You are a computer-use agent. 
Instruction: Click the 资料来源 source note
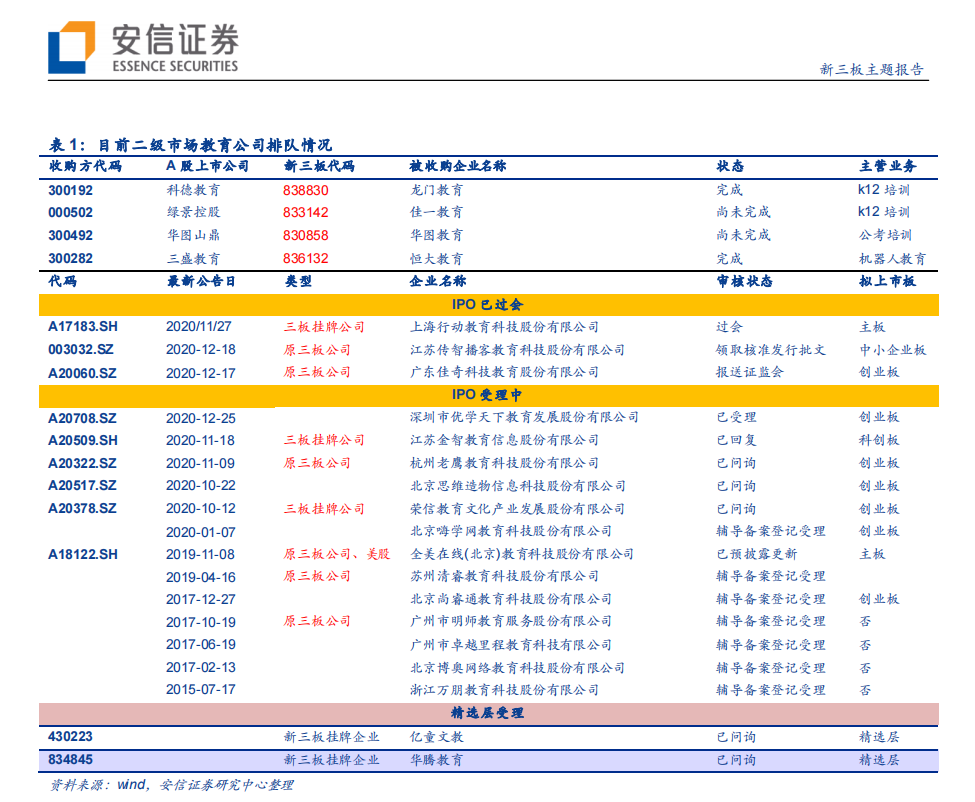click(x=171, y=786)
